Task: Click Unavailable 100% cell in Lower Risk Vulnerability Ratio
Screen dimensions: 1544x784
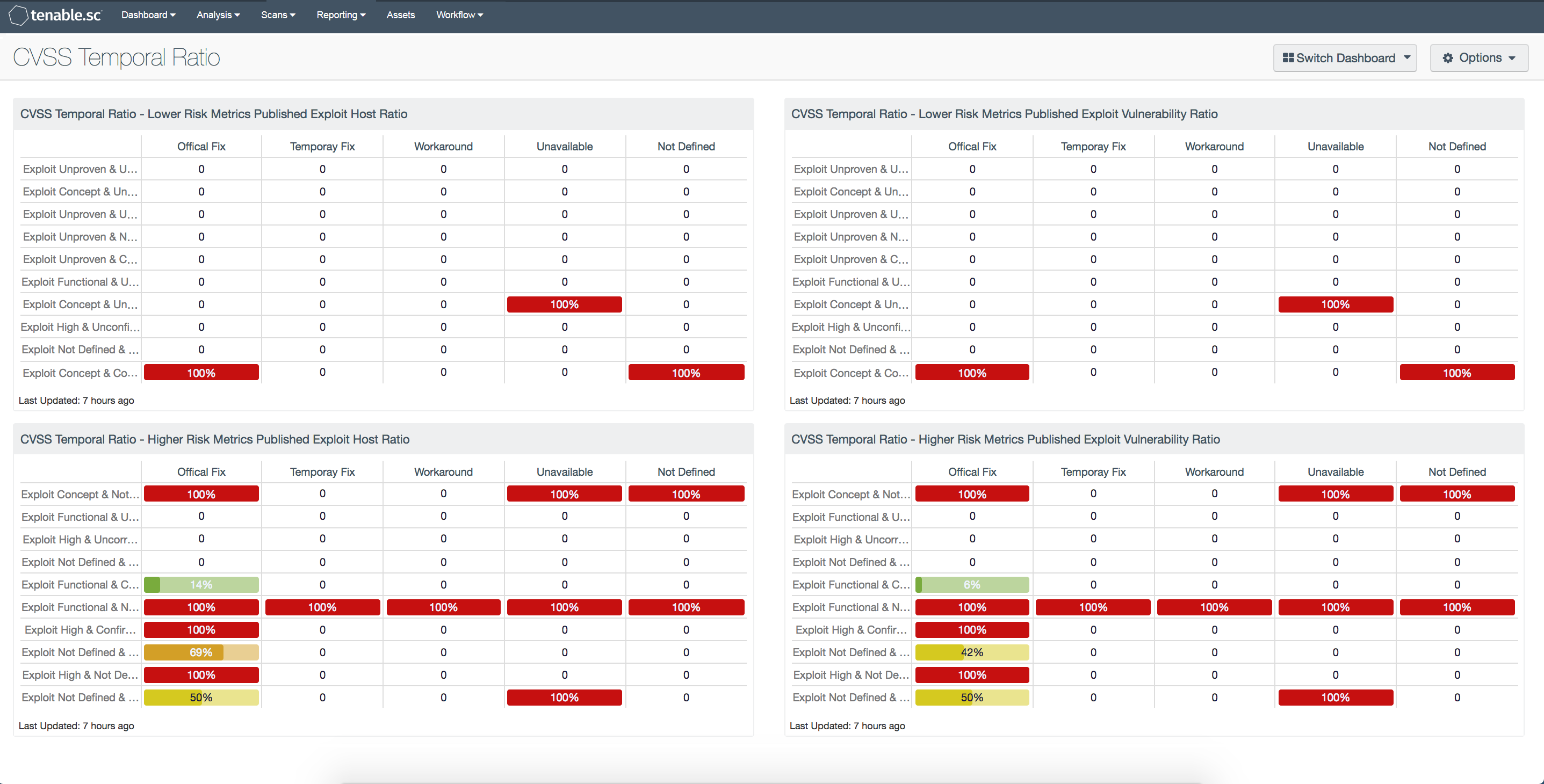Action: tap(1336, 304)
